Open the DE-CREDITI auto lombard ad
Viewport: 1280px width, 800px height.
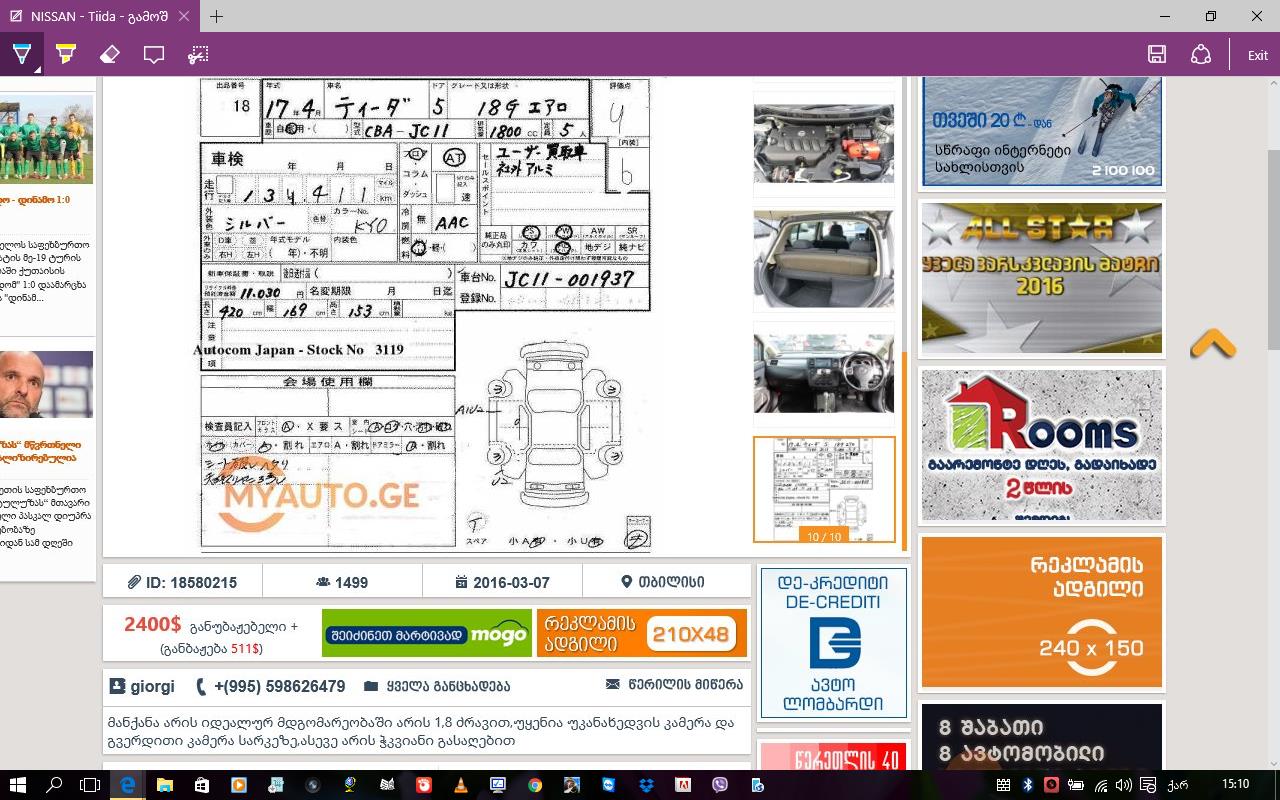click(834, 643)
